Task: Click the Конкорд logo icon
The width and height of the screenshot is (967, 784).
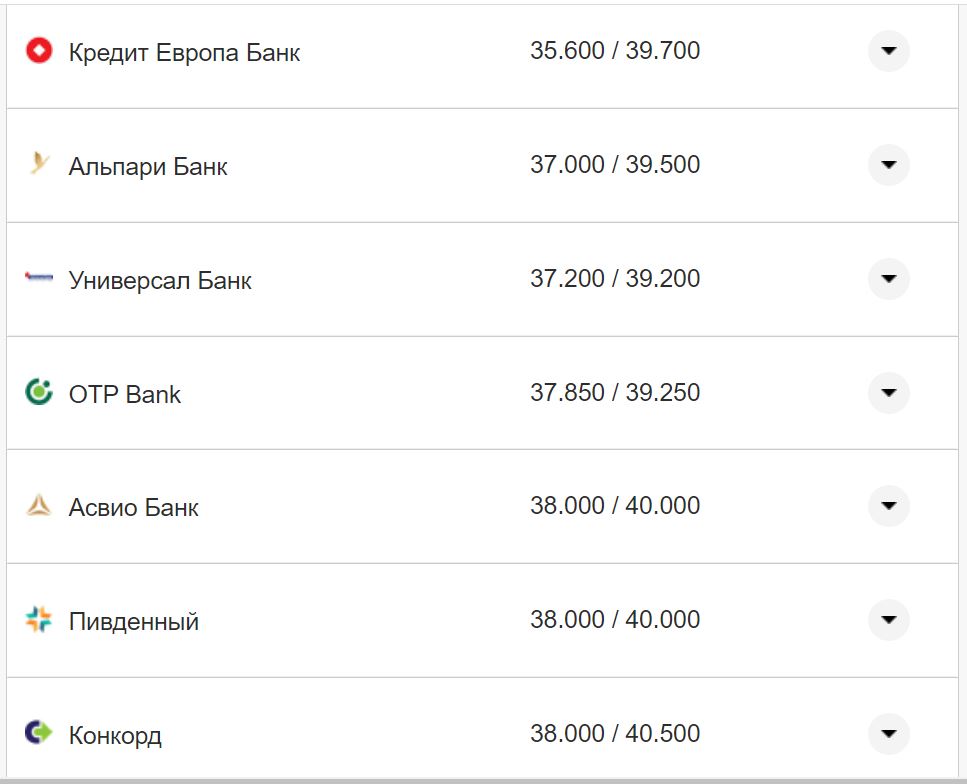Action: click(x=39, y=733)
